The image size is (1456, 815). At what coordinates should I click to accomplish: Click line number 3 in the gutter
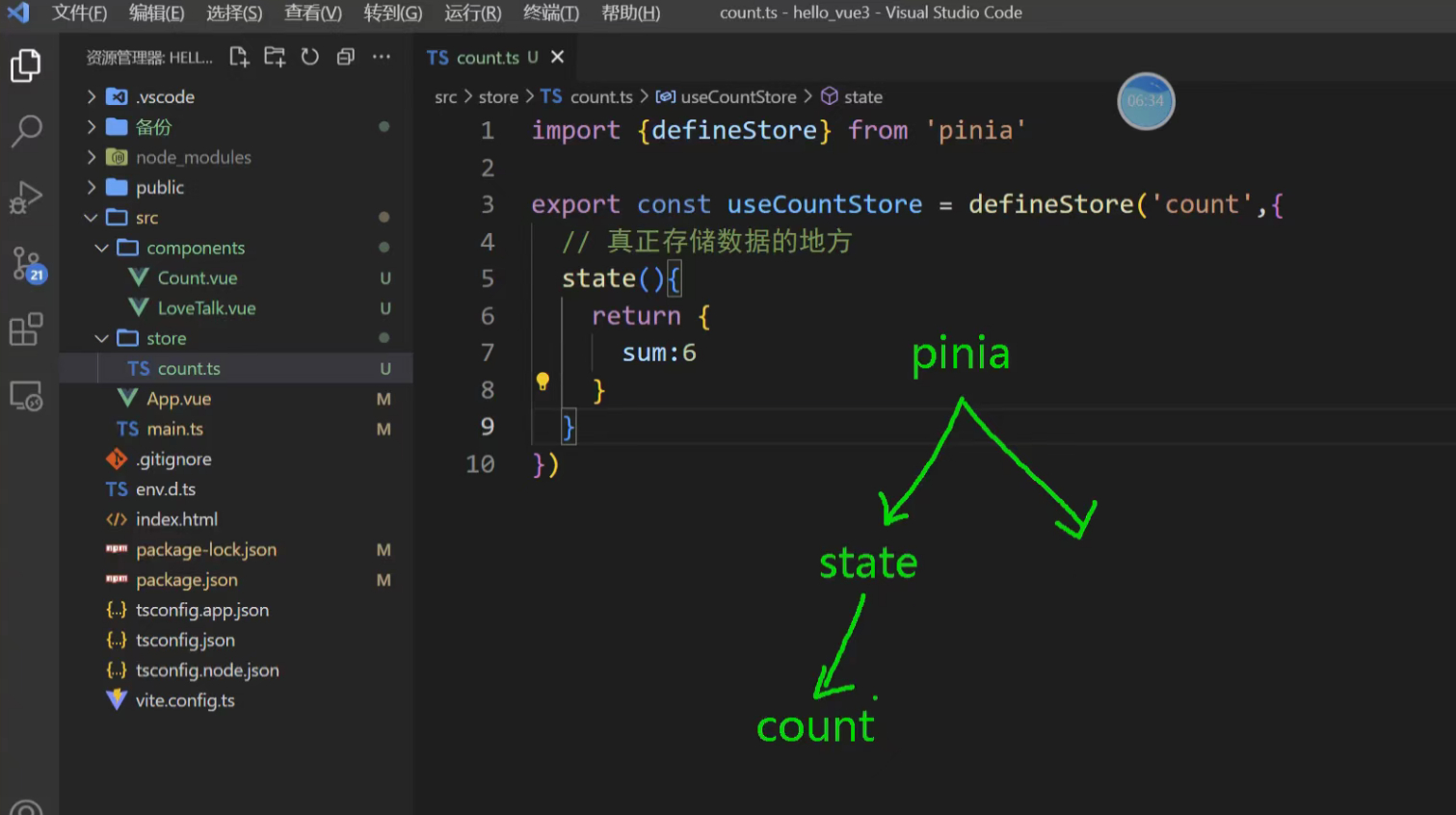[x=488, y=204]
